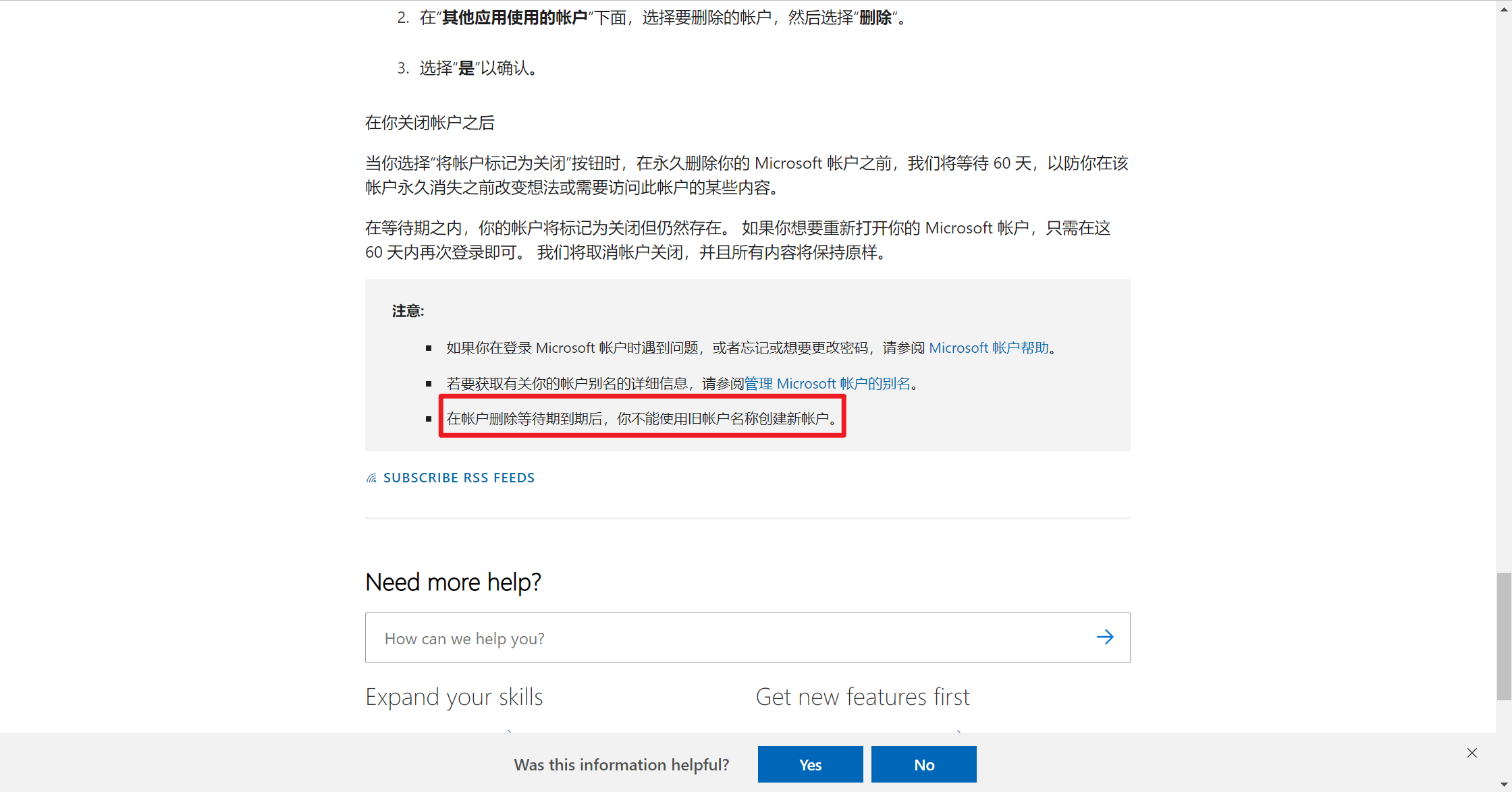Click scrollbar track above the thumb
This screenshot has width=1512, height=792.
pyautogui.click(x=1504, y=290)
